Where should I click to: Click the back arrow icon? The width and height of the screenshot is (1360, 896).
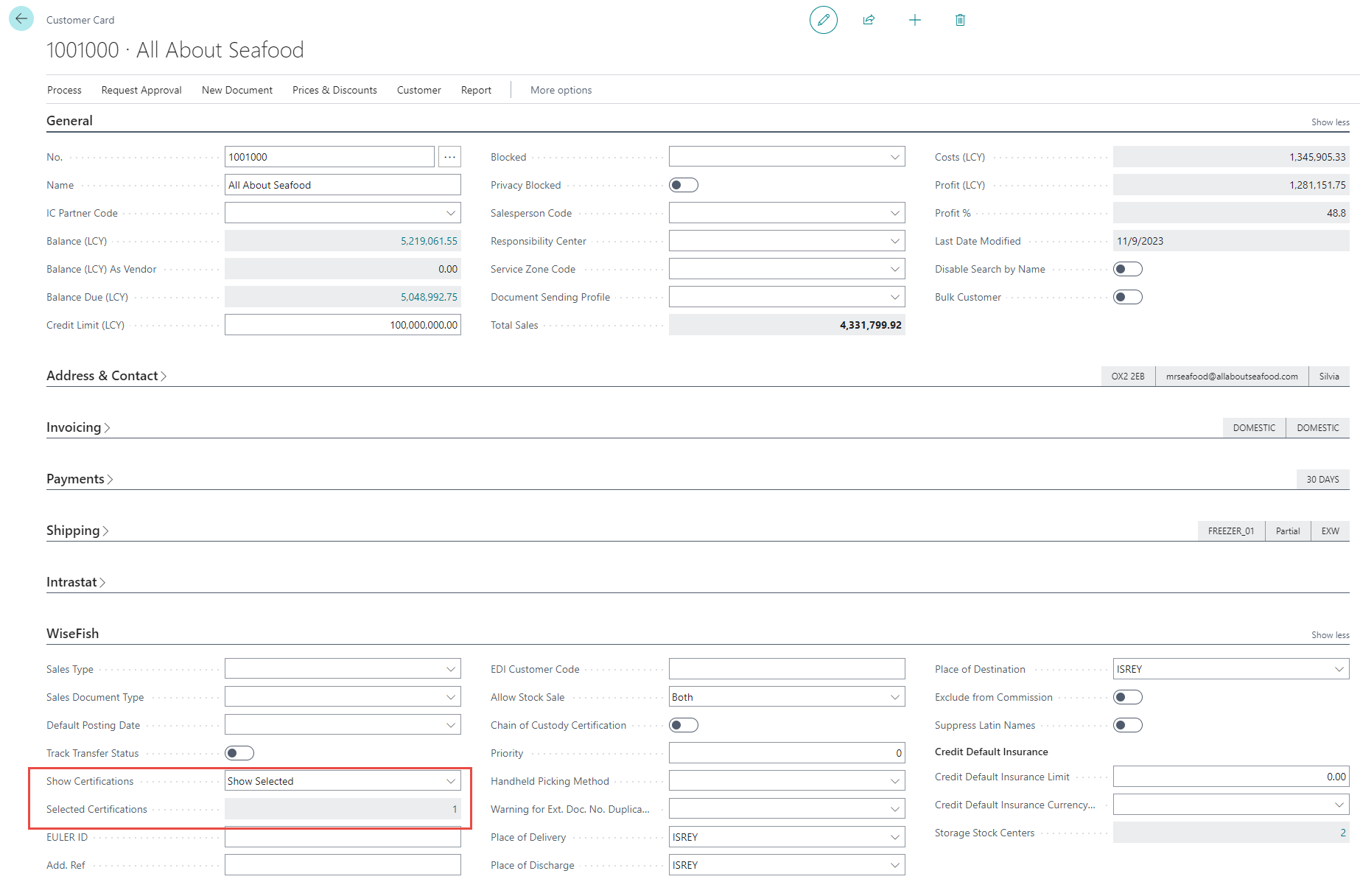[21, 18]
